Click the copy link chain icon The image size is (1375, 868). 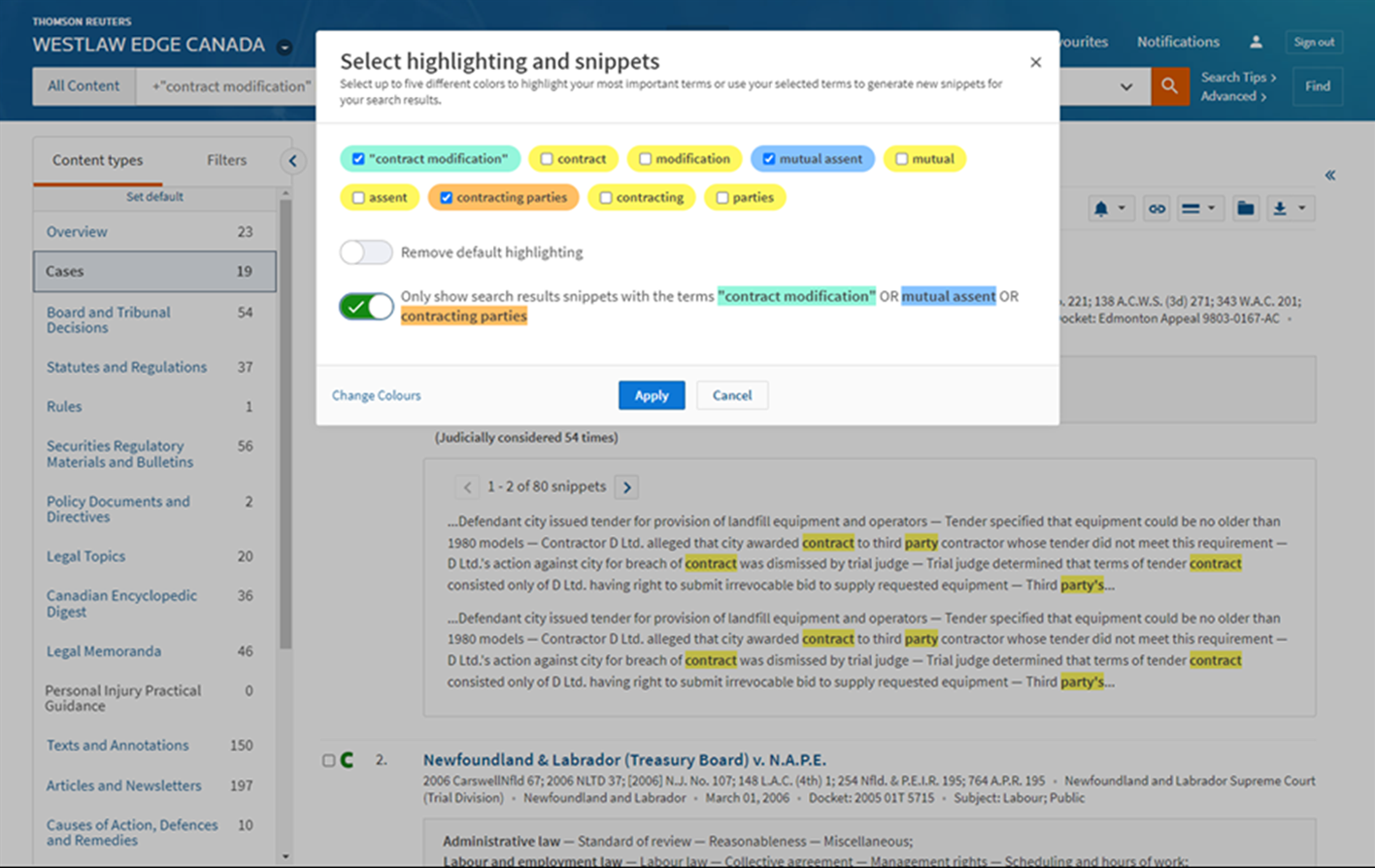click(x=1156, y=208)
